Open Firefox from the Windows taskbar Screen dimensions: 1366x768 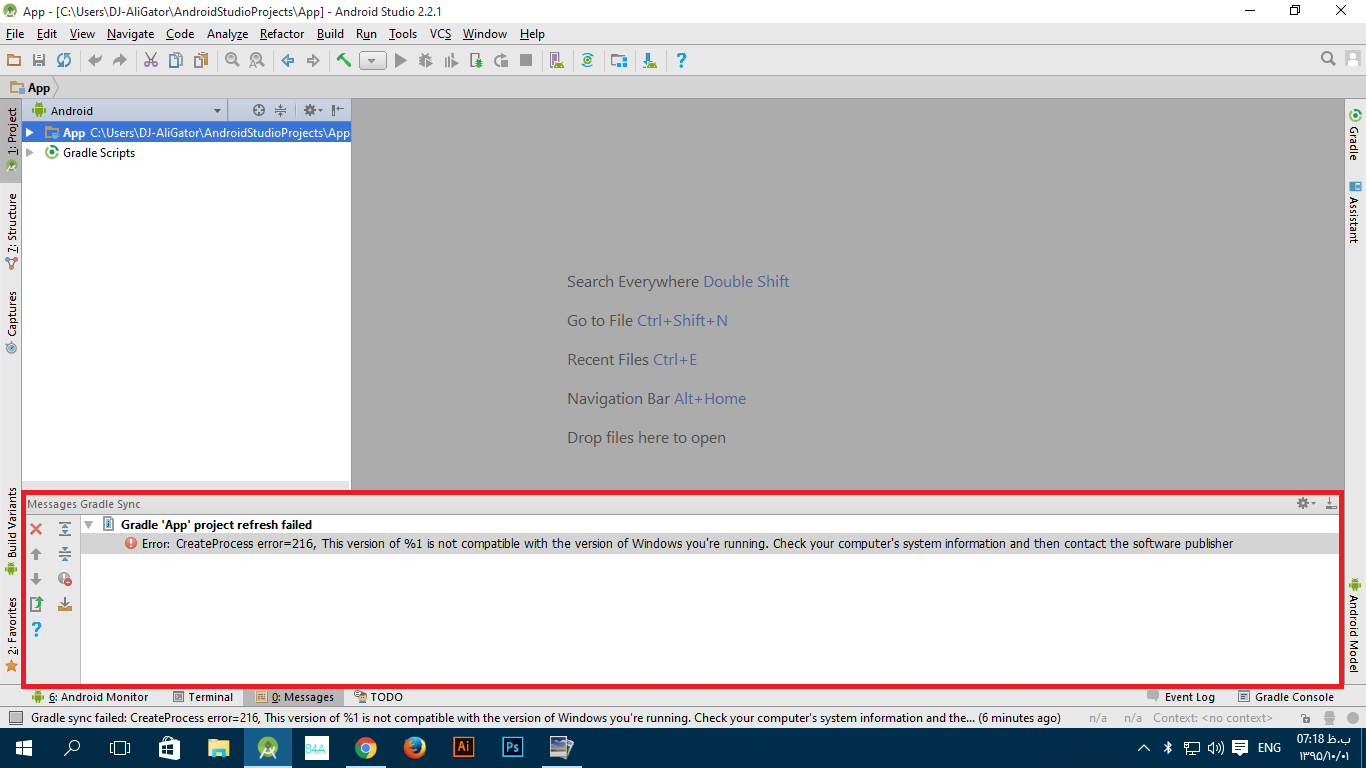click(414, 747)
